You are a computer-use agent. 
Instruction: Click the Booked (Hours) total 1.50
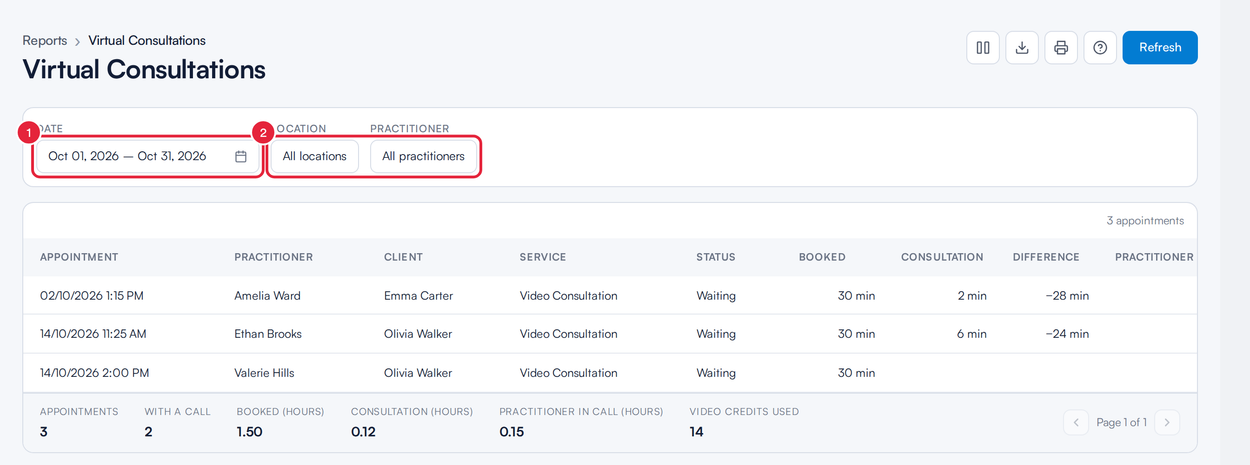(250, 432)
